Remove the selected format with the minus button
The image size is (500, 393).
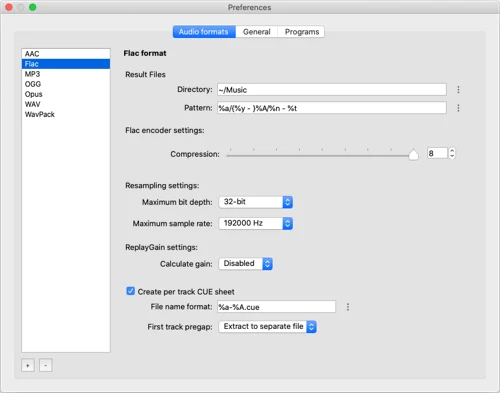(46, 365)
